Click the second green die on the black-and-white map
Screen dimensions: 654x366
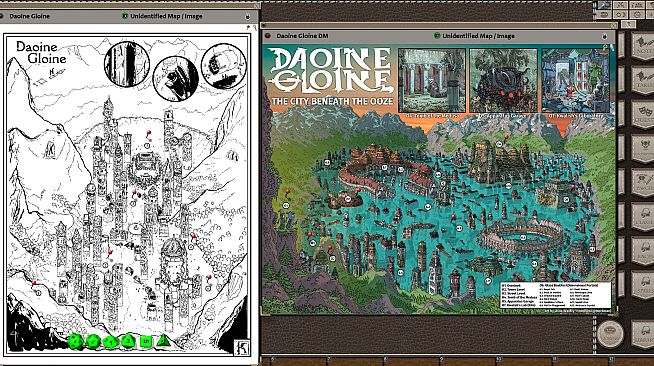93,341
